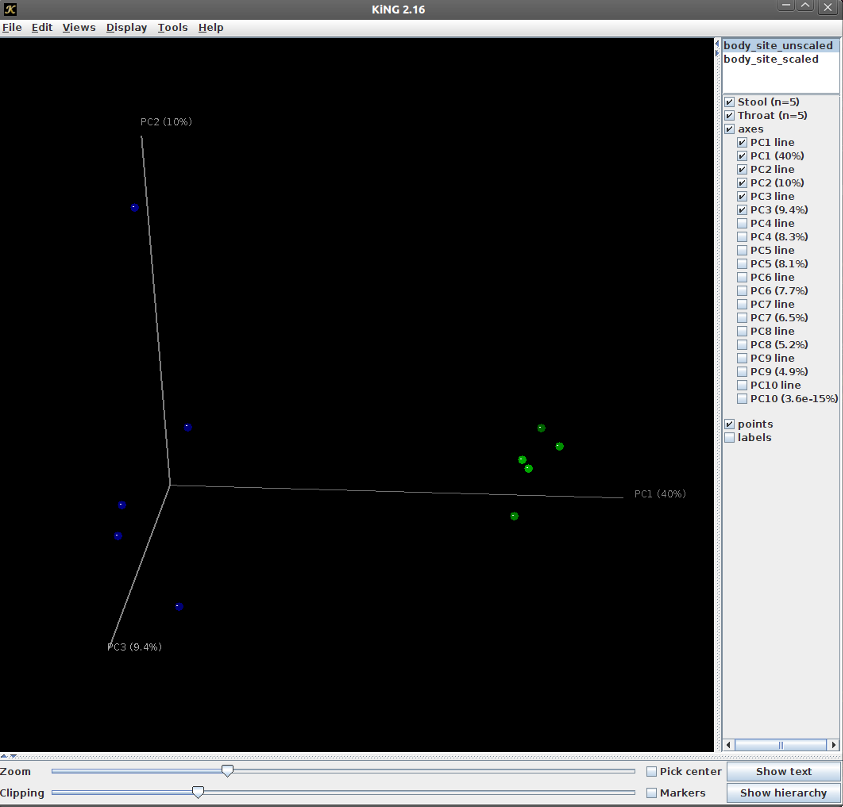Enable PC7 (6.5%) checkbox
This screenshot has height=807, width=843.
point(742,318)
